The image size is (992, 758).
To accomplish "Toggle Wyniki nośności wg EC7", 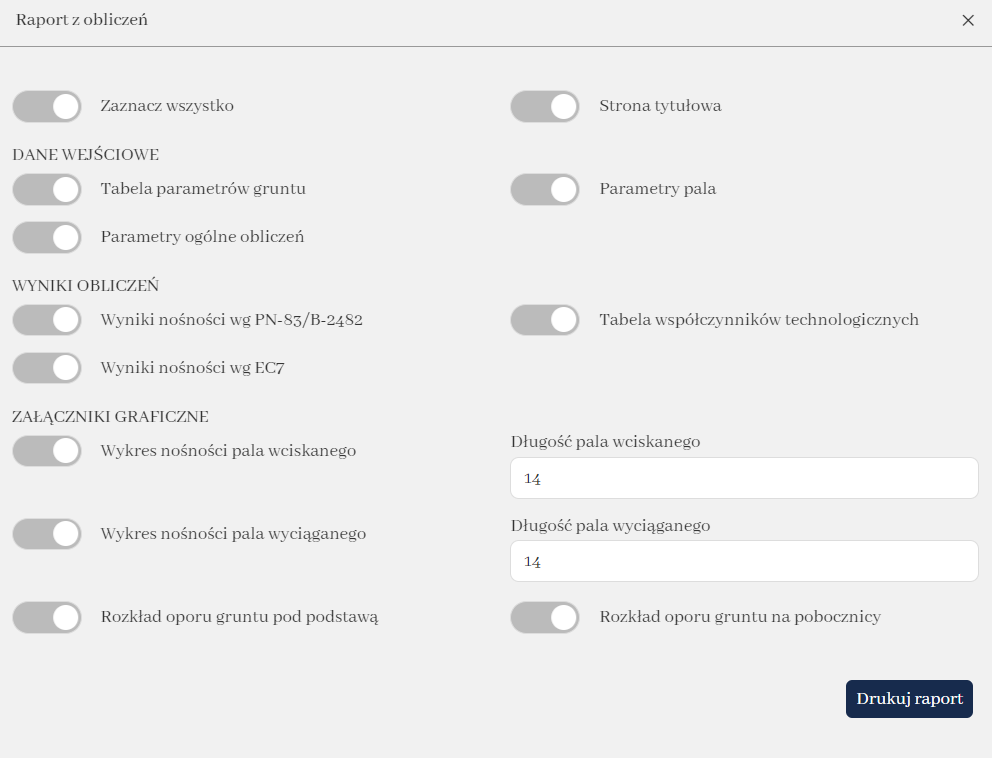I will pos(47,368).
